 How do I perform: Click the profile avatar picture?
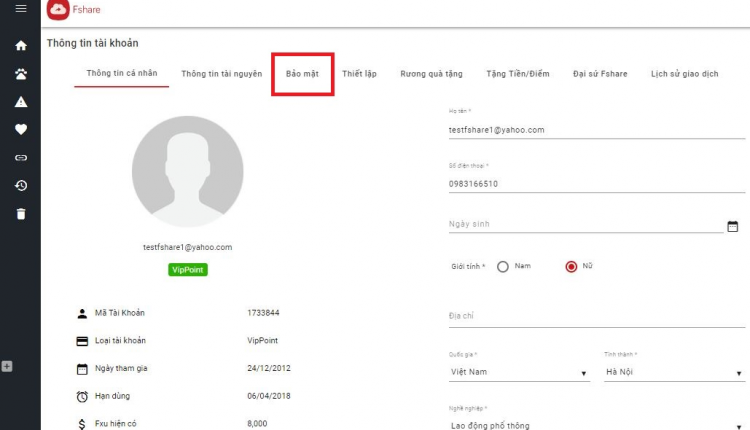pos(188,171)
